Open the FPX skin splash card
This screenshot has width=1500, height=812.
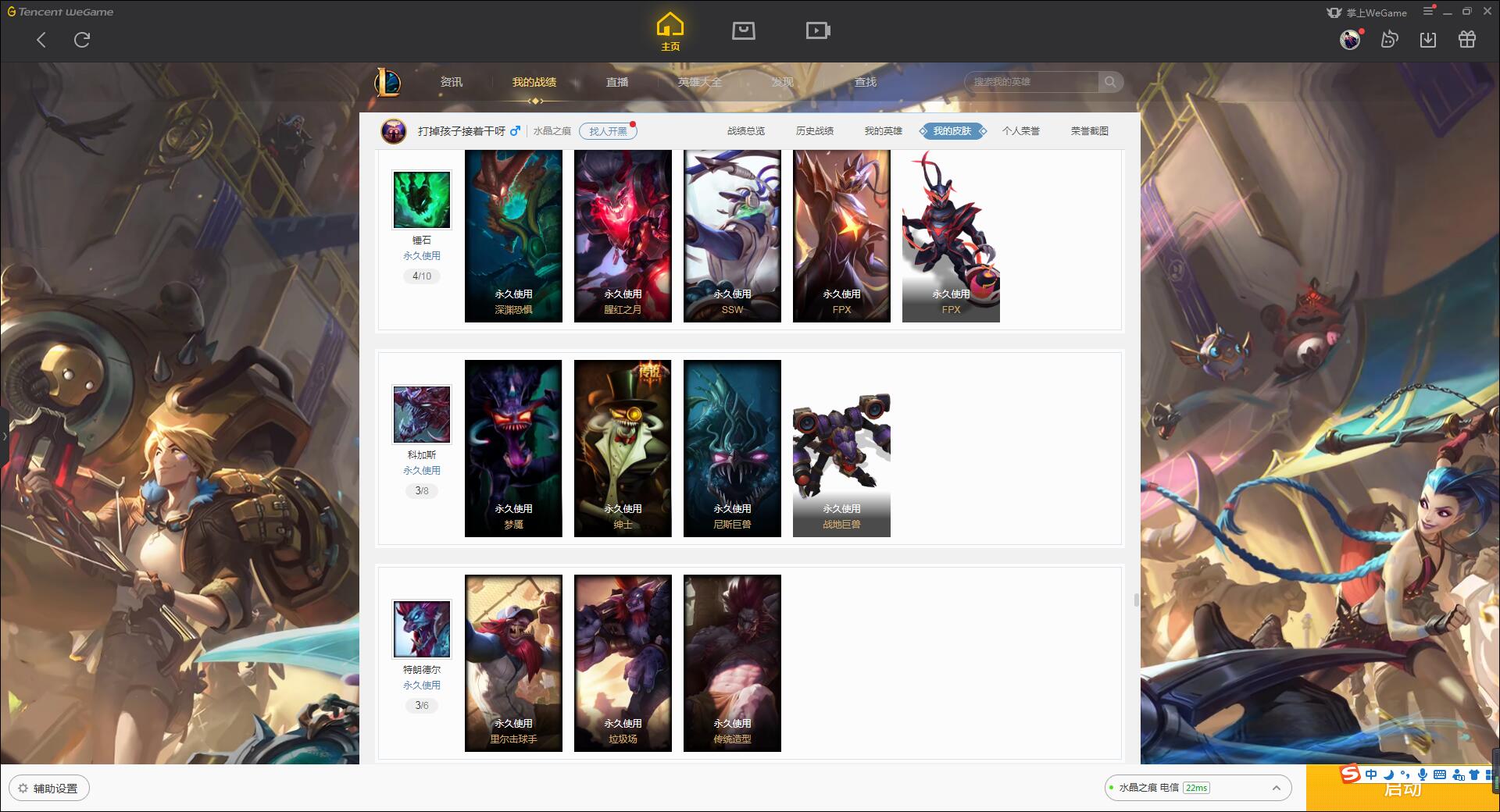(841, 236)
